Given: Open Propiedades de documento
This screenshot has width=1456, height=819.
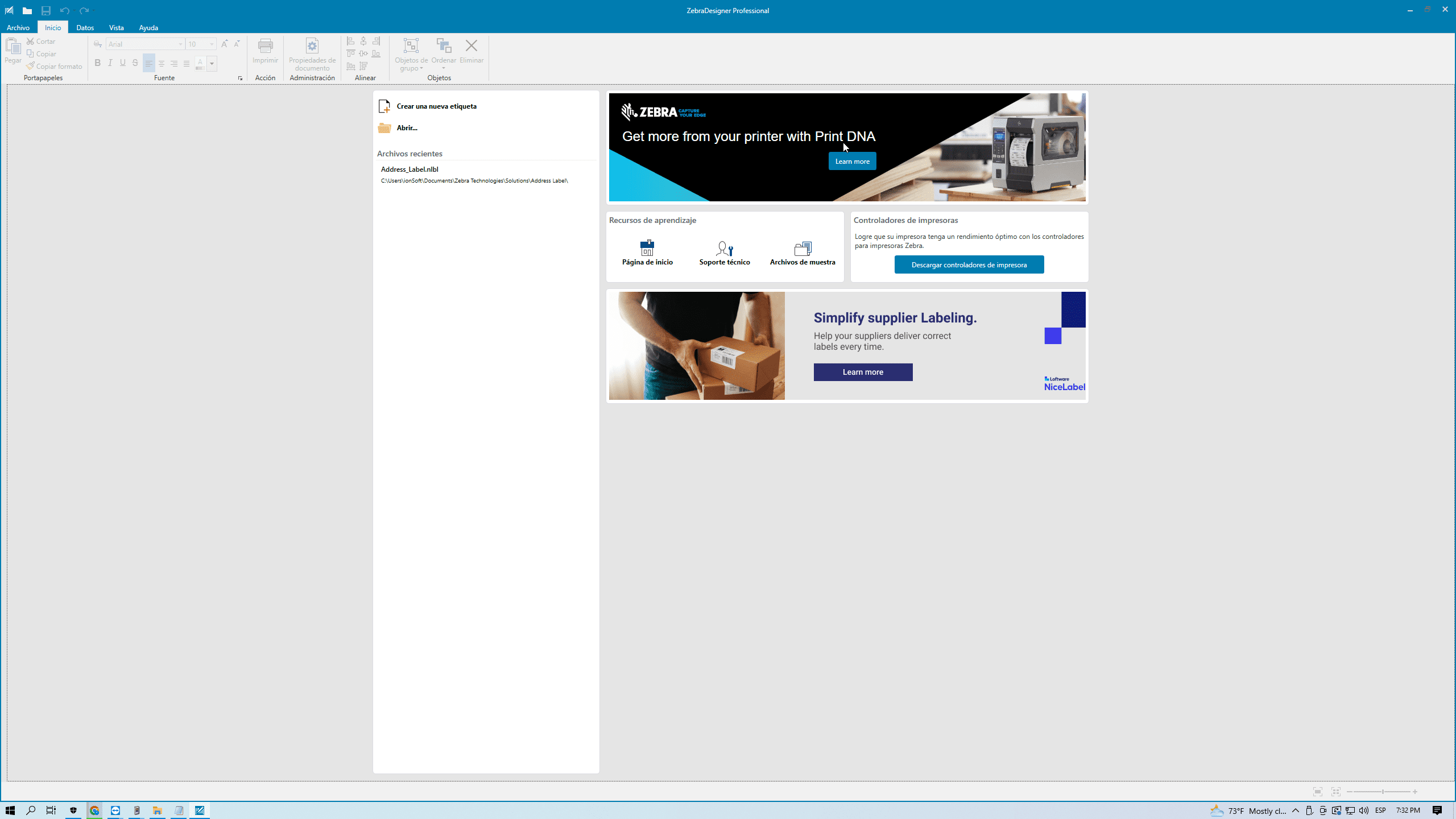Looking at the screenshot, I should 312,47.
